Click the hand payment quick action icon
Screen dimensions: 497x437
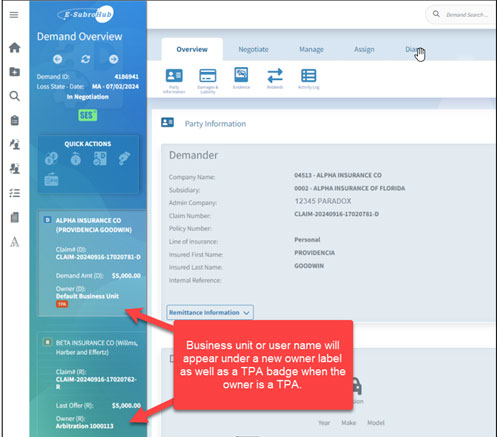[x=124, y=159]
